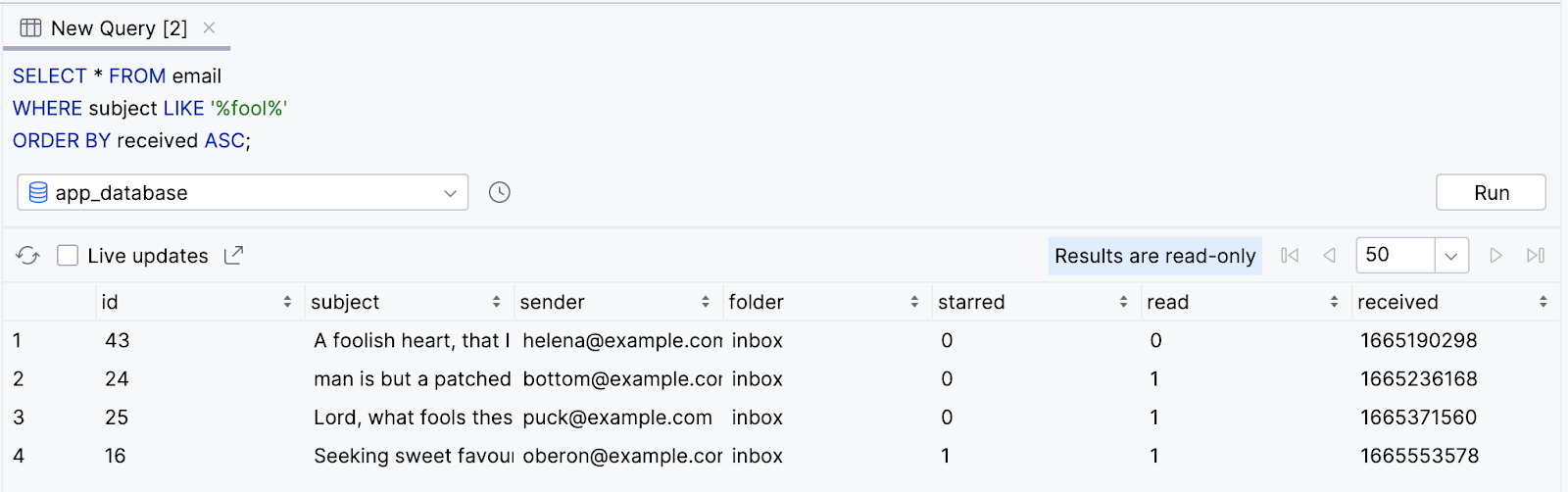Sort results by the id column
This screenshot has width=1568, height=492.
[287, 303]
